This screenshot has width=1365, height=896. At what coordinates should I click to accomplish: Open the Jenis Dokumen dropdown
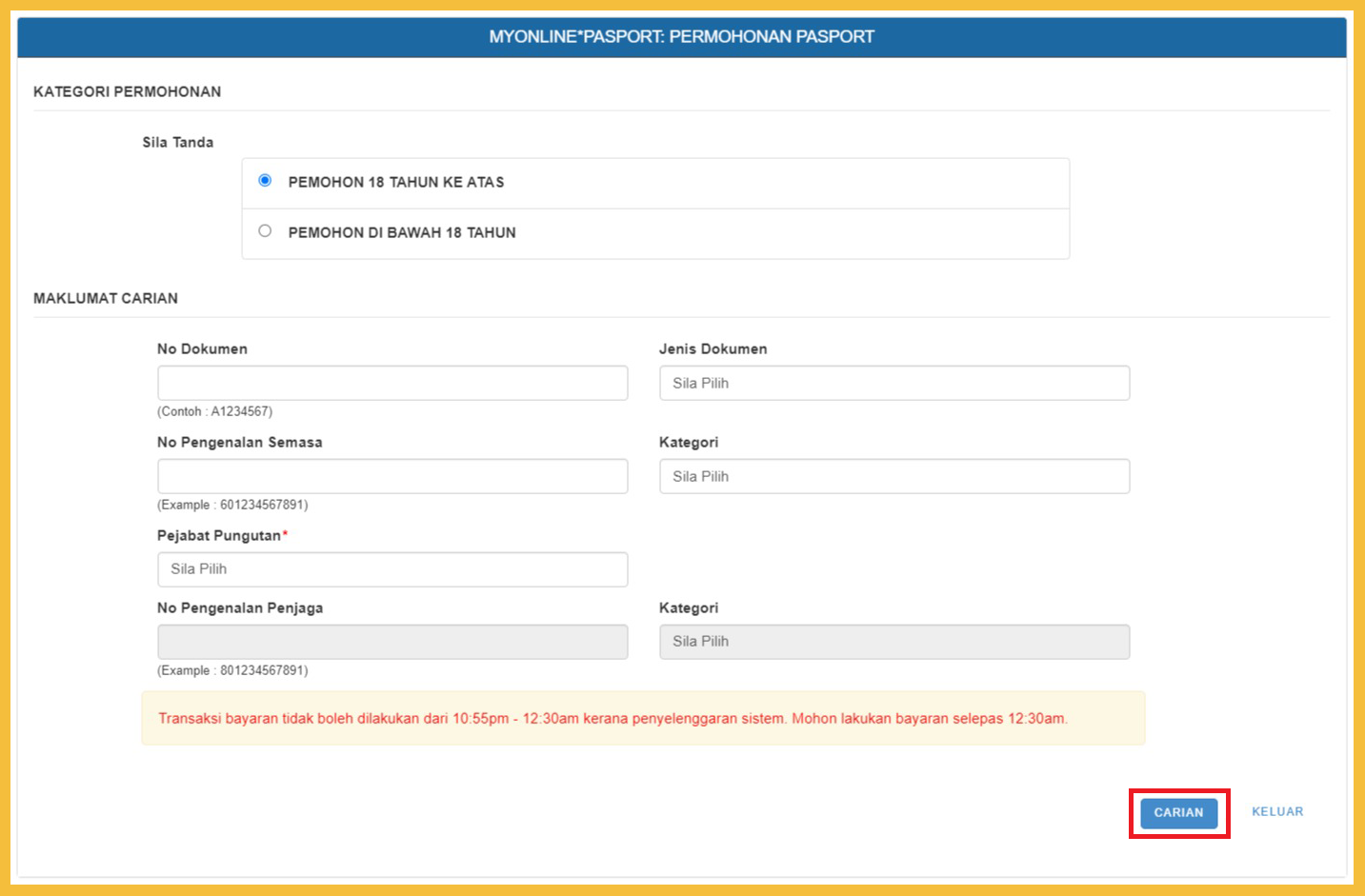(x=893, y=383)
